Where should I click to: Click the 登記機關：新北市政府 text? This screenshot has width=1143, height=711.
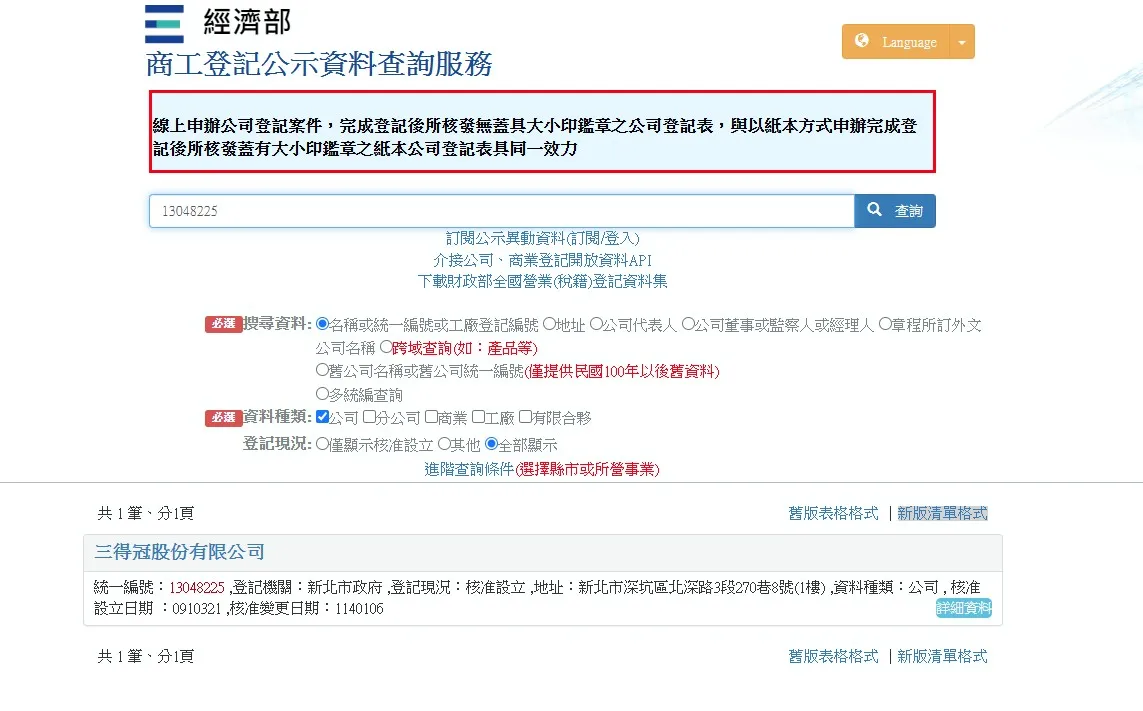[x=308, y=587]
